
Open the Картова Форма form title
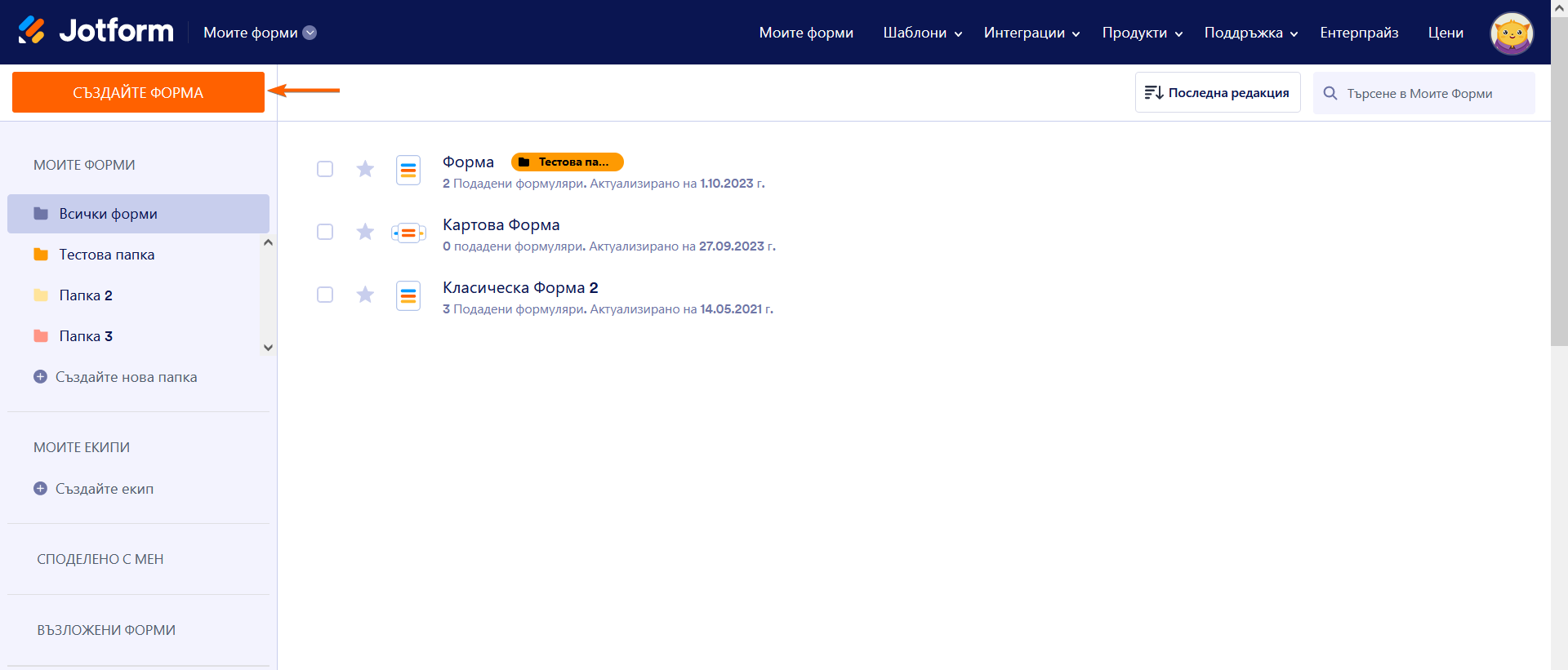(501, 224)
